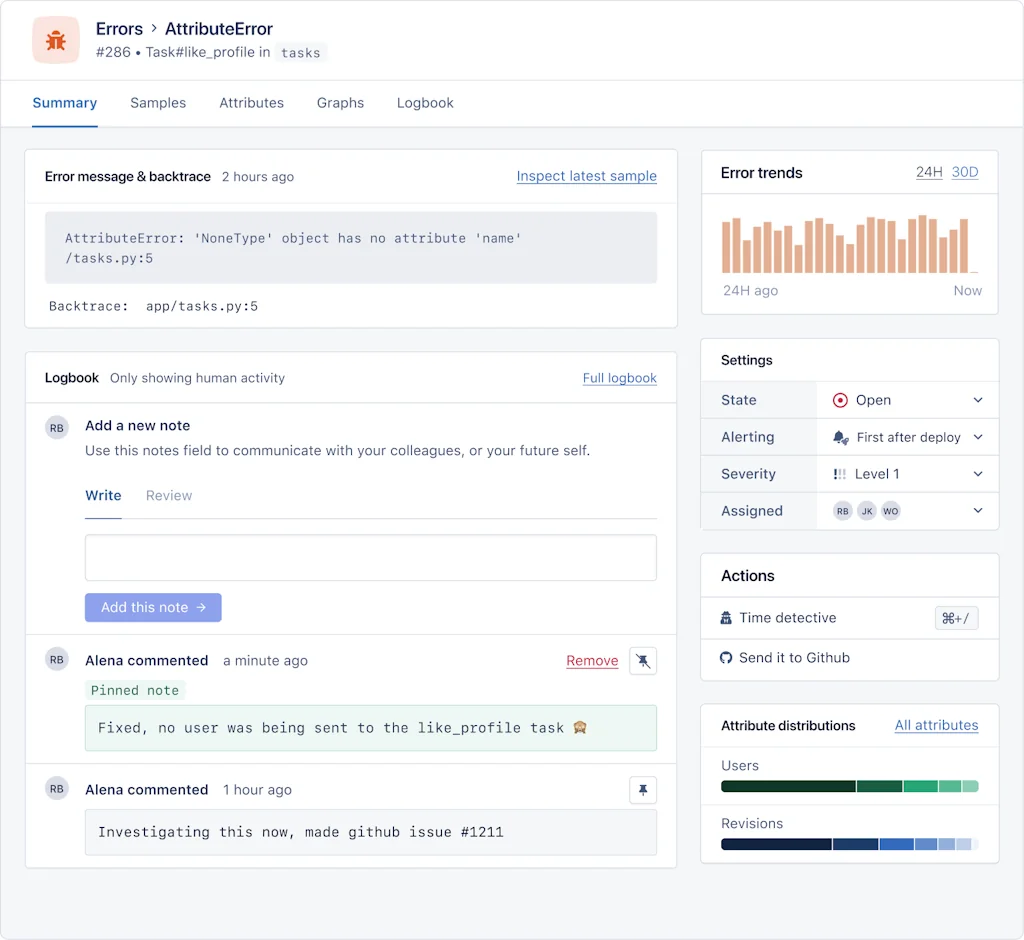Click the JK assignee avatar

867,511
